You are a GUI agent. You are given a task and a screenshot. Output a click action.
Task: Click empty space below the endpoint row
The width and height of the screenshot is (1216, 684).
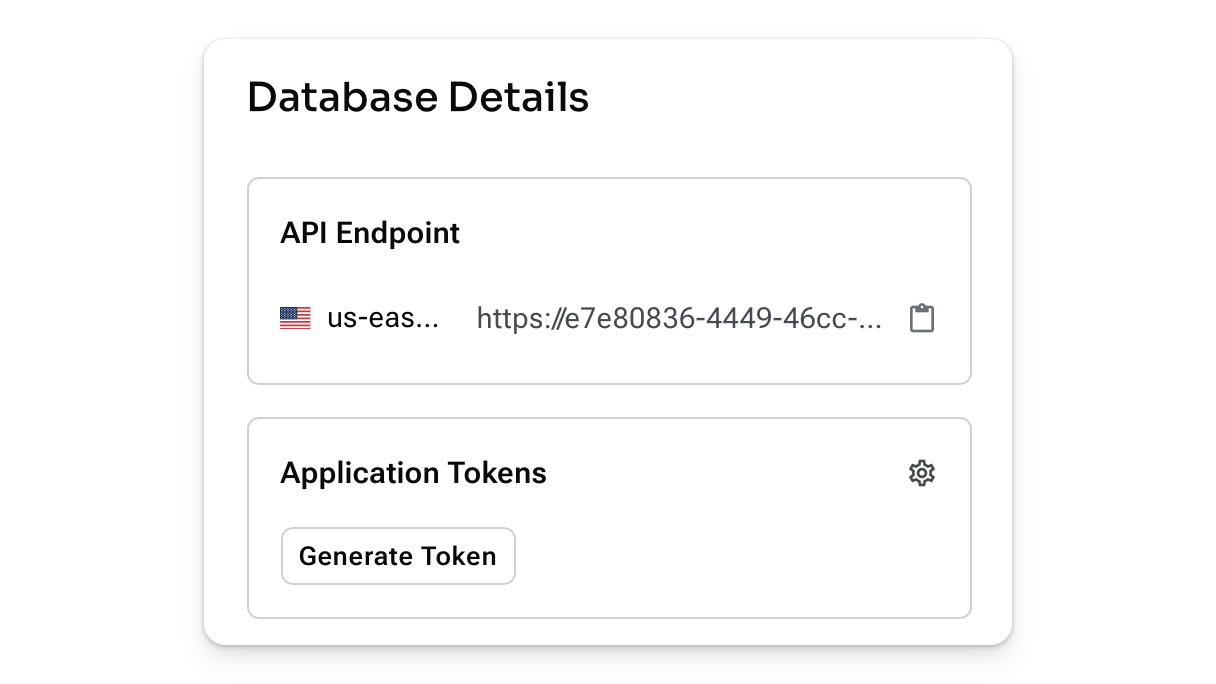pos(608,360)
